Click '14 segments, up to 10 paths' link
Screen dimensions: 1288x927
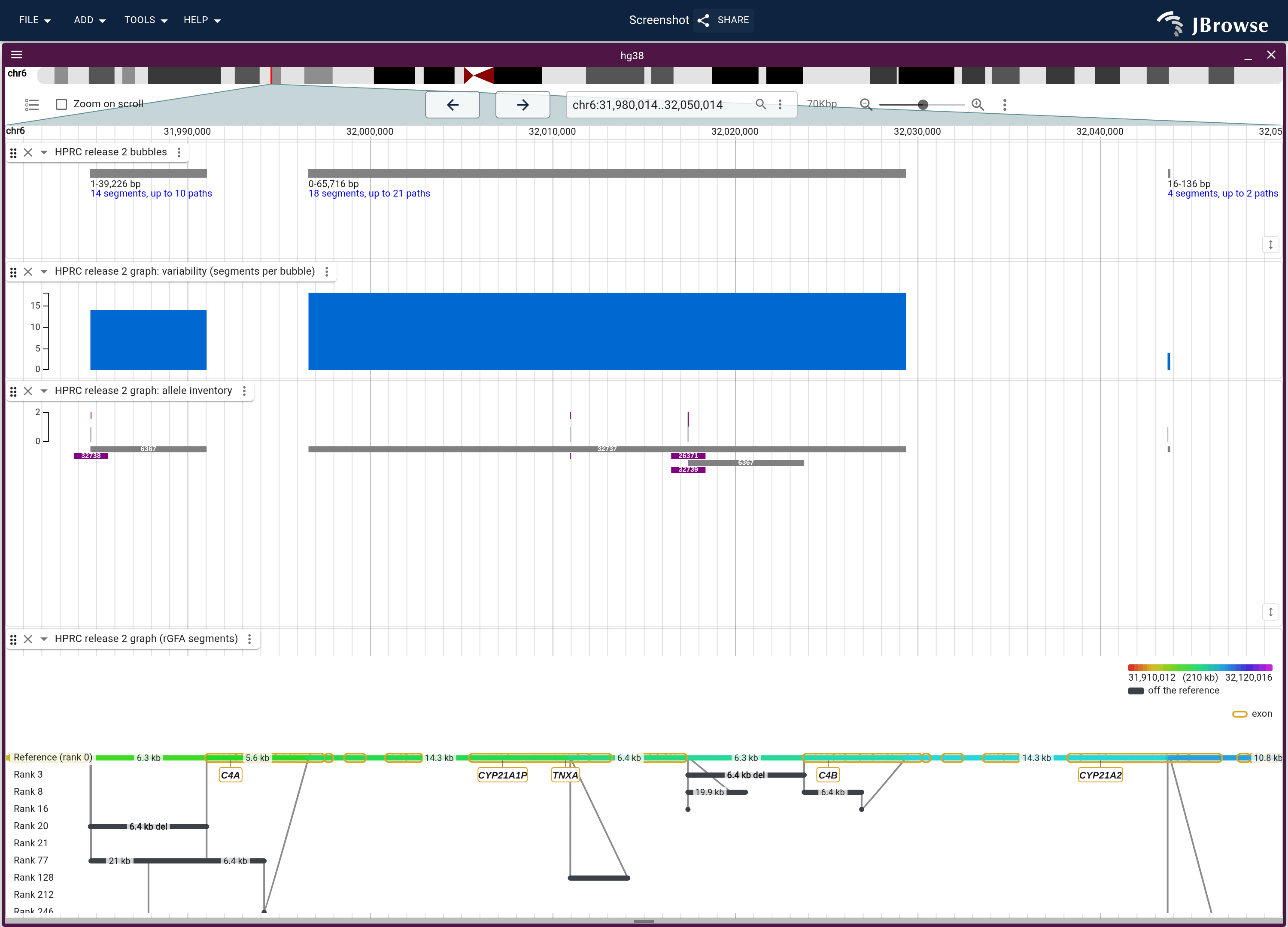pos(151,194)
